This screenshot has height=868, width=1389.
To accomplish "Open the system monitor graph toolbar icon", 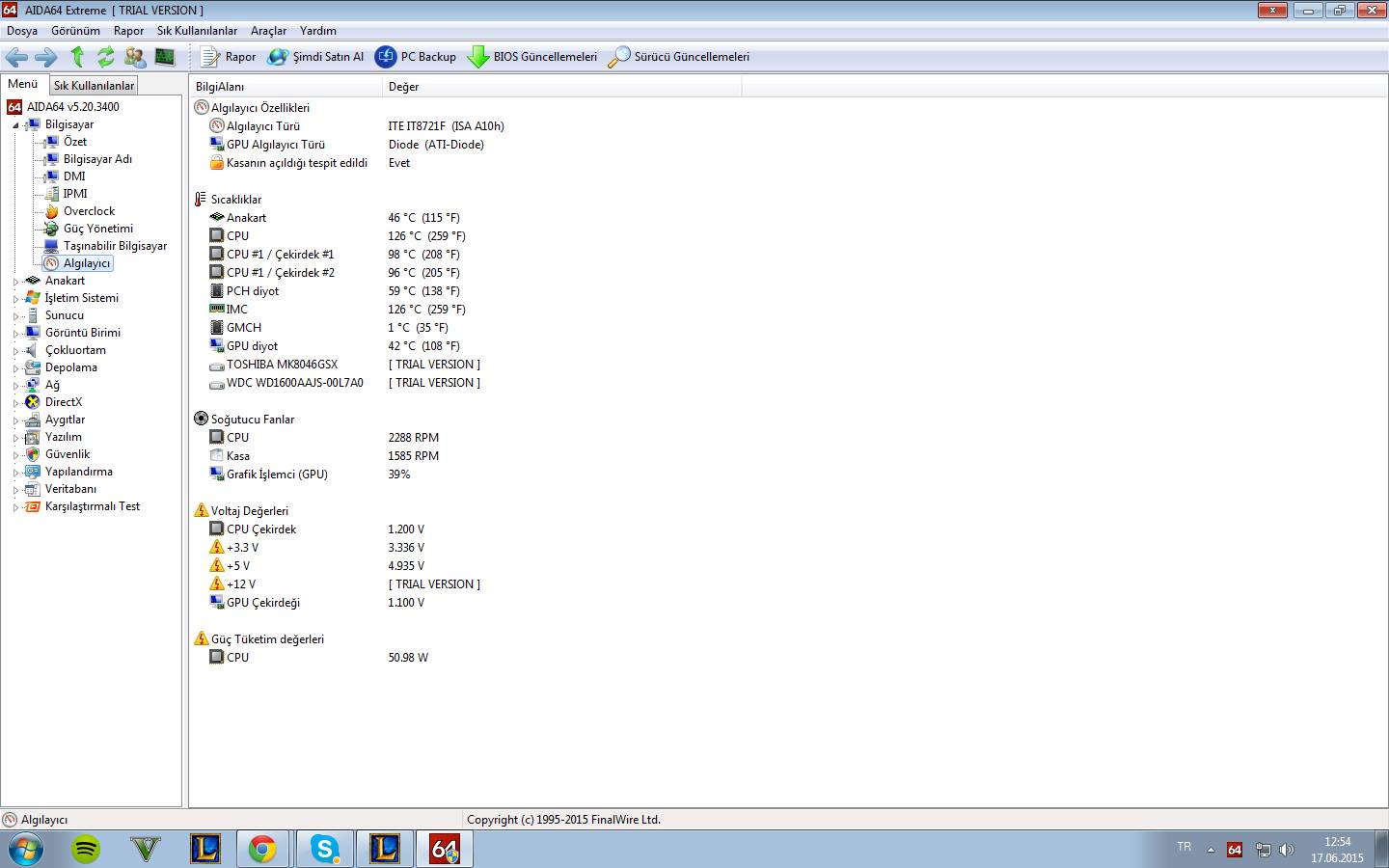I will click(x=165, y=57).
